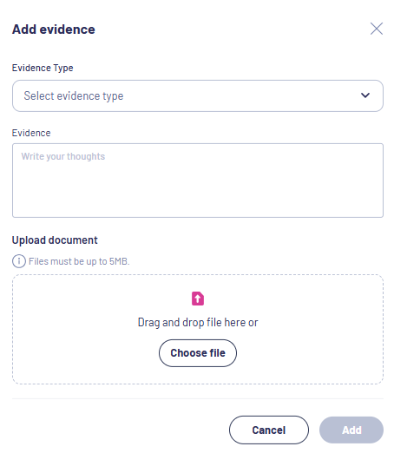Click the Add button
This screenshot has width=394, height=460.
point(351,430)
